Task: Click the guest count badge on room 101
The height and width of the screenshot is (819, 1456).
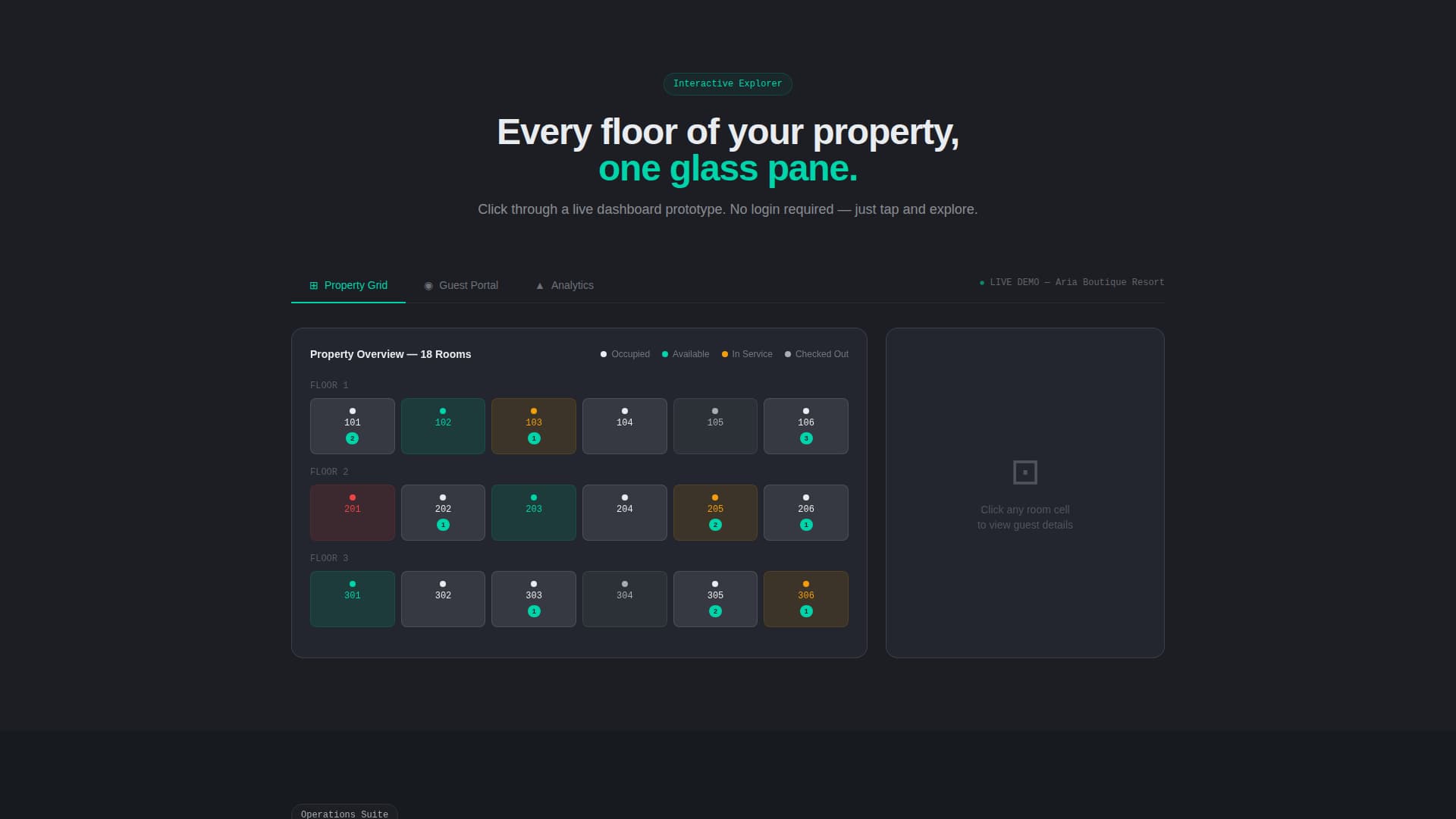Action: (x=353, y=438)
